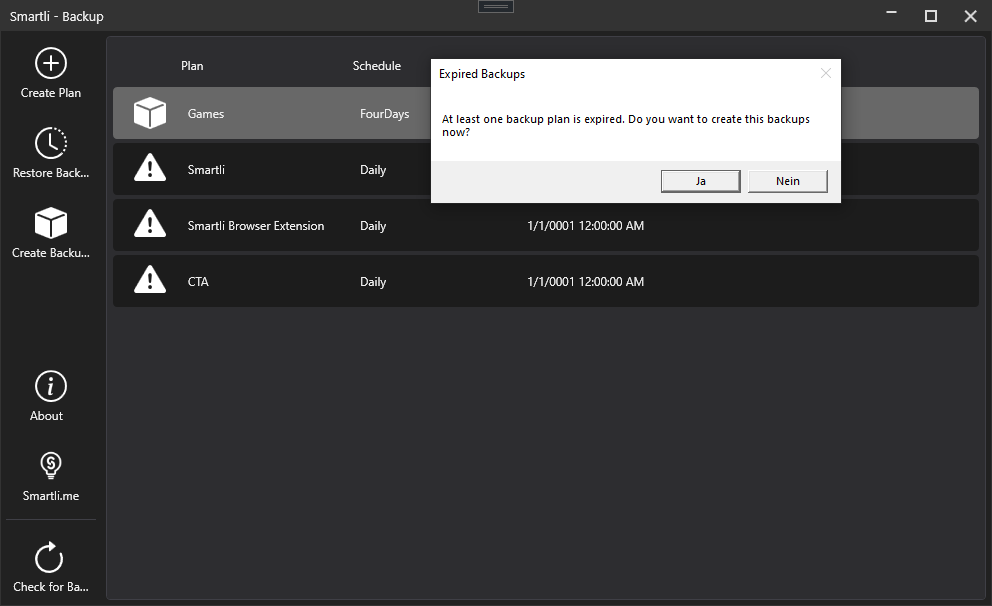Viewport: 992px width, 606px height.
Task: Close the Expired Backups dialog
Action: tap(825, 73)
